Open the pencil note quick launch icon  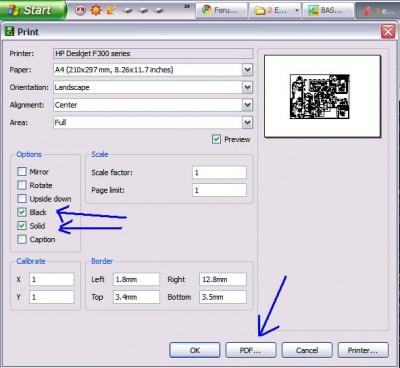tap(111, 11)
